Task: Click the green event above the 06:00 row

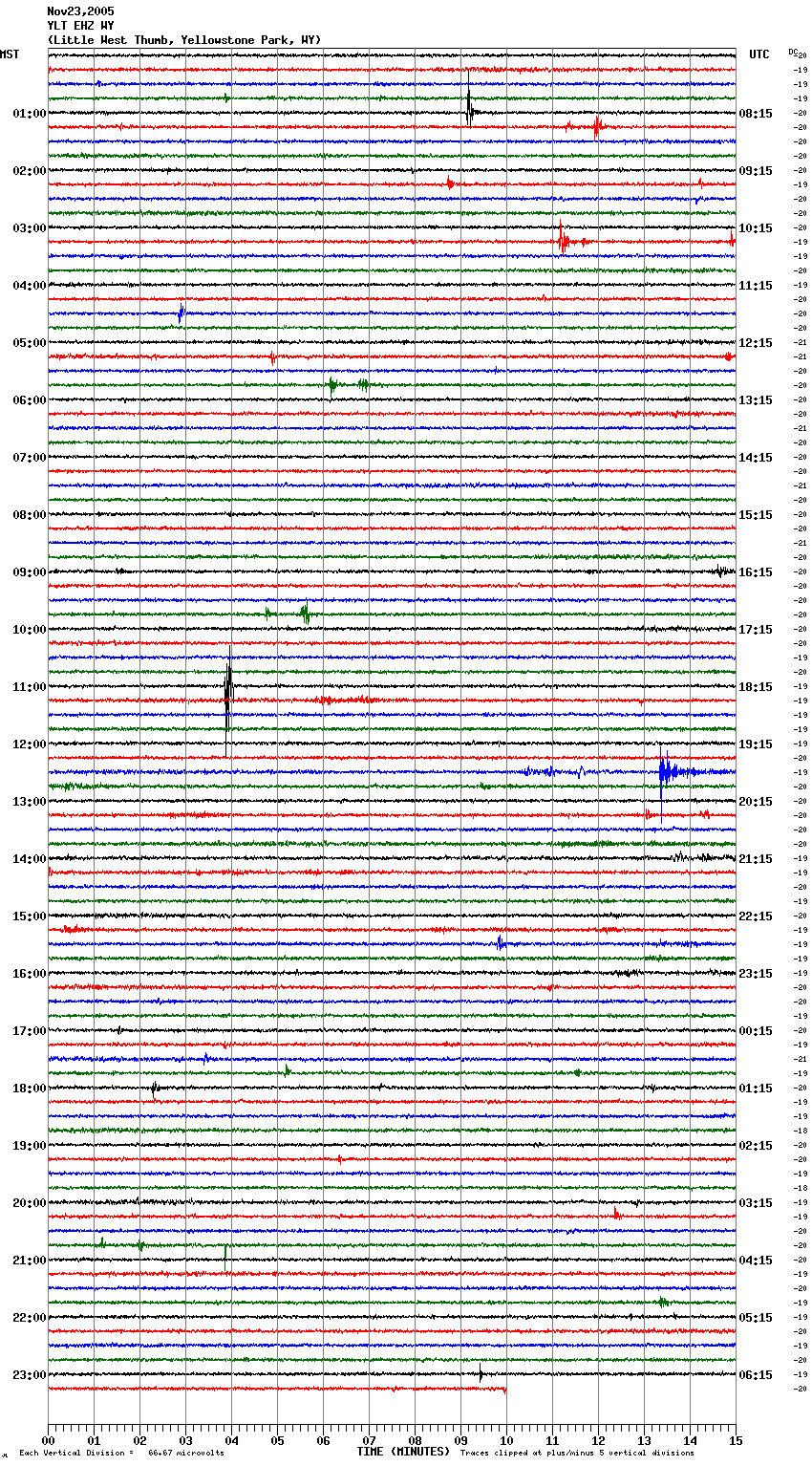Action: coord(348,385)
